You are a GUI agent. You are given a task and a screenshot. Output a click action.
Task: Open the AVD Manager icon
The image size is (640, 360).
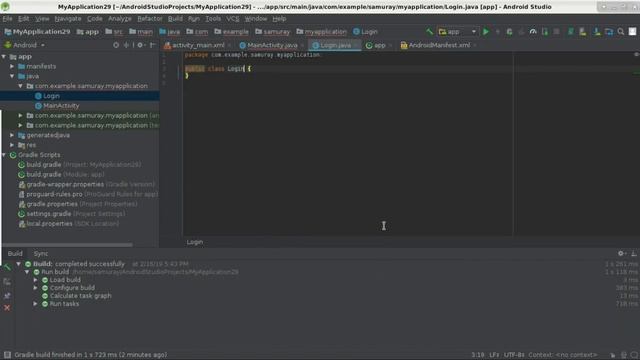pyautogui.click(x=582, y=31)
